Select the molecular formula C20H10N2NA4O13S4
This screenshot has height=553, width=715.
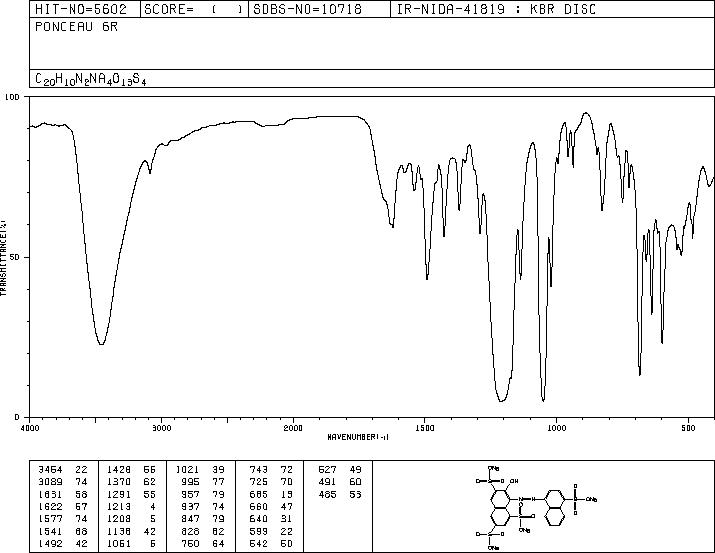pyautogui.click(x=90, y=79)
